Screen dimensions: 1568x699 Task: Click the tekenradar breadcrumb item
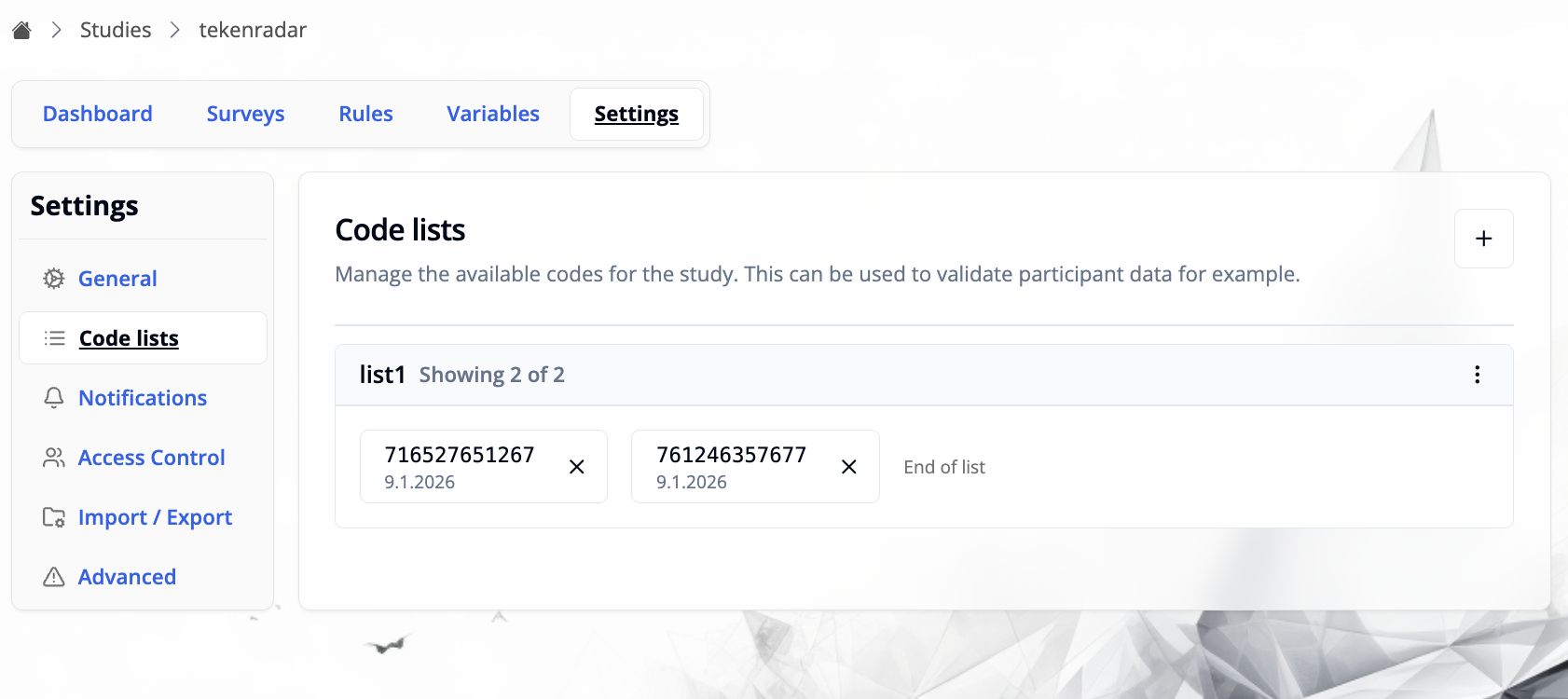253,30
